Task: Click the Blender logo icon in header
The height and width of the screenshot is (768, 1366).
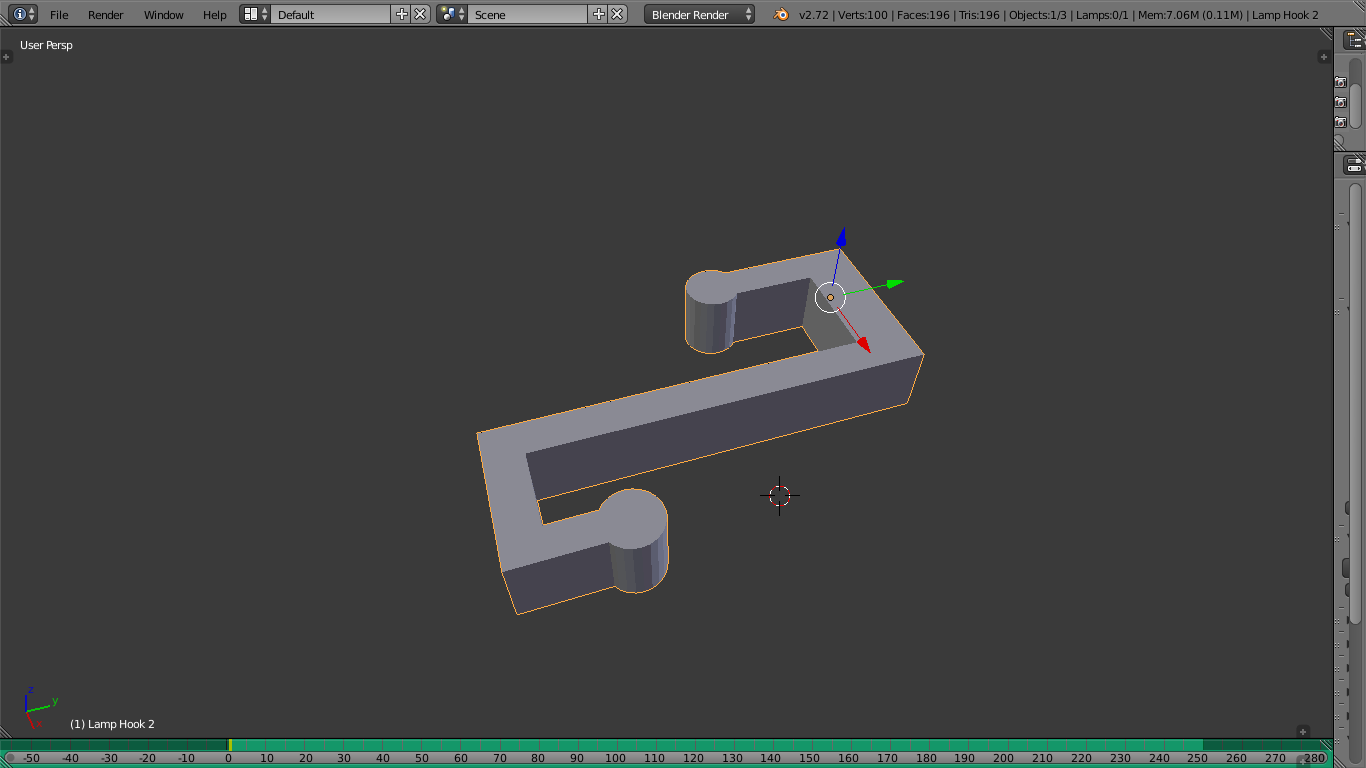Action: [781, 14]
